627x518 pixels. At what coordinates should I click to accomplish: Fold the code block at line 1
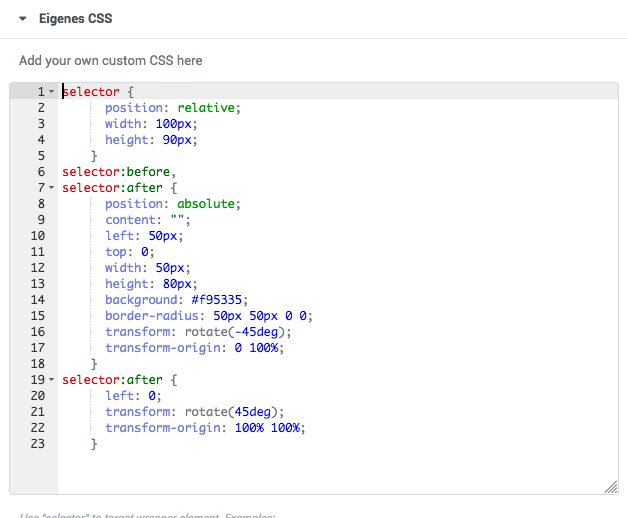[x=51, y=92]
